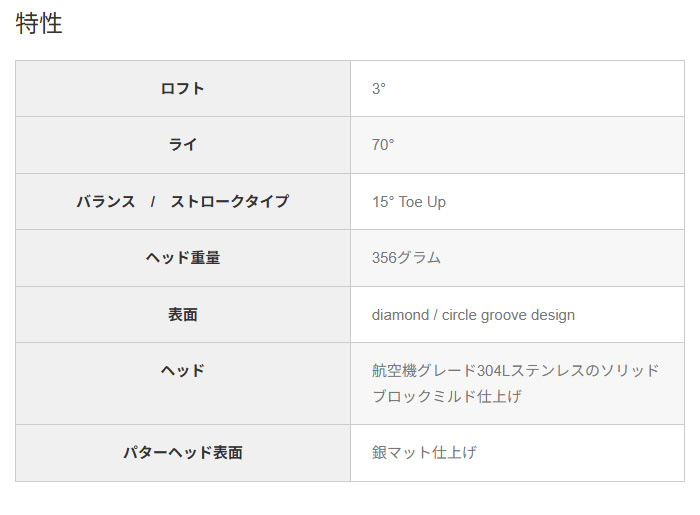The image size is (700, 515).
Task: Click the パターヘッド表面 row label
Action: (182, 452)
